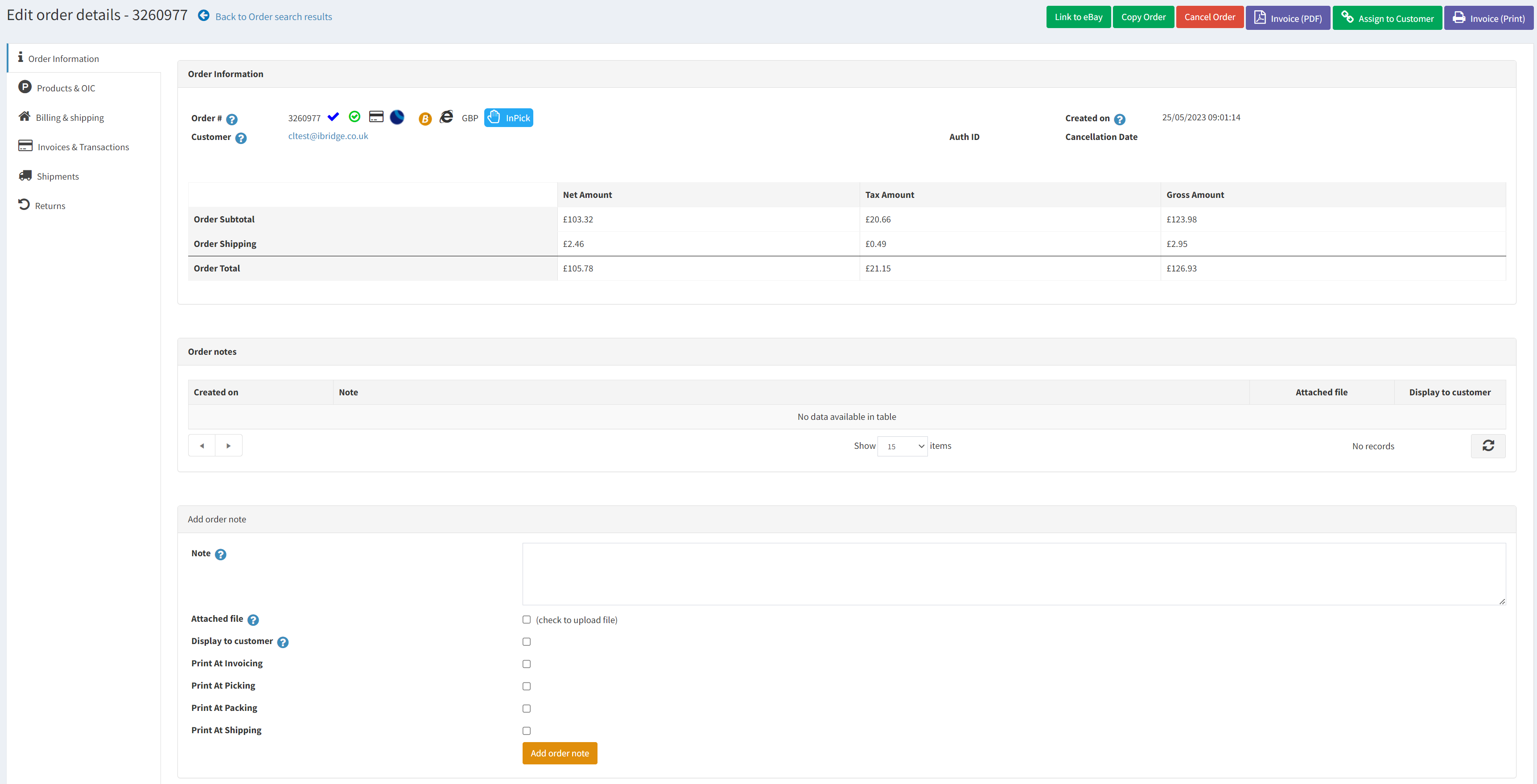This screenshot has width=1537, height=784.
Task: Refresh the order notes table
Action: click(x=1488, y=445)
